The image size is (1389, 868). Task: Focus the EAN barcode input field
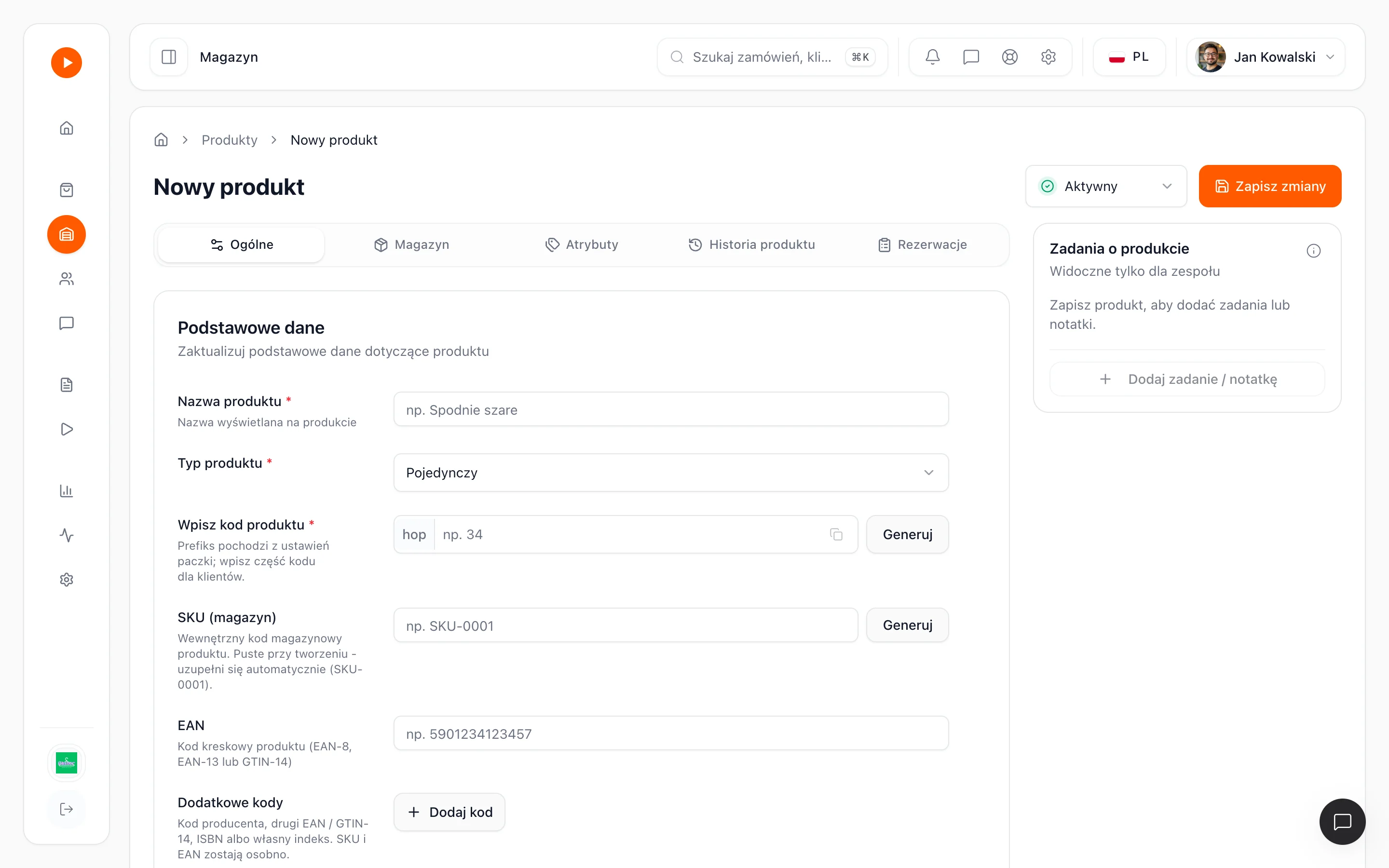click(x=671, y=733)
